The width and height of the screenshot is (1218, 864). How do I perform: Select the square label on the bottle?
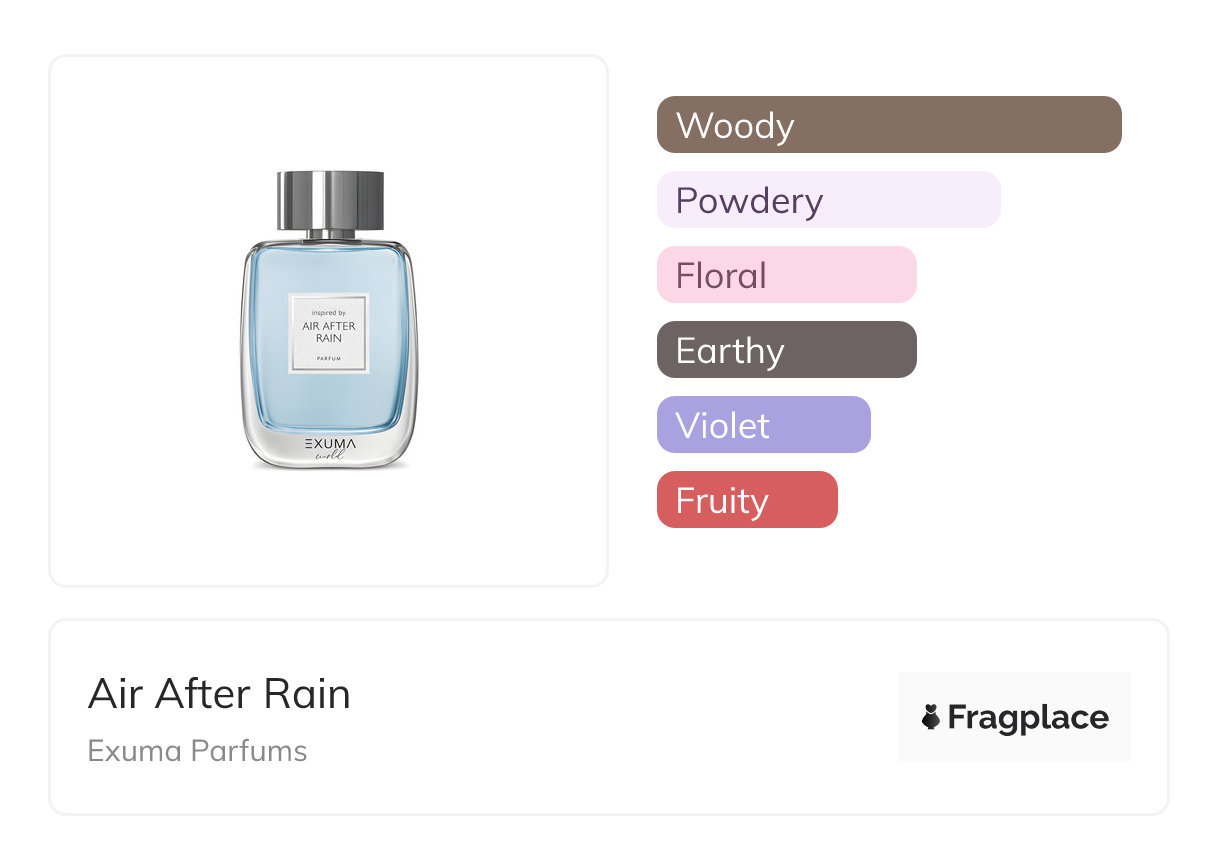coord(329,333)
